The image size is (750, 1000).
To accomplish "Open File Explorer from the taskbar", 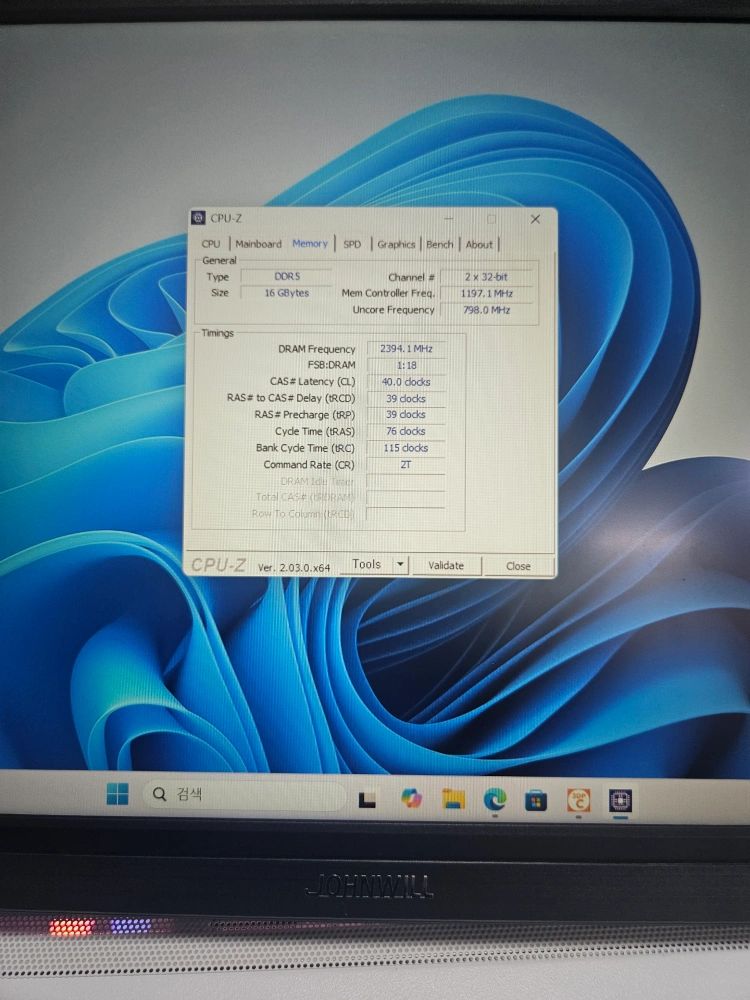I will [453, 798].
